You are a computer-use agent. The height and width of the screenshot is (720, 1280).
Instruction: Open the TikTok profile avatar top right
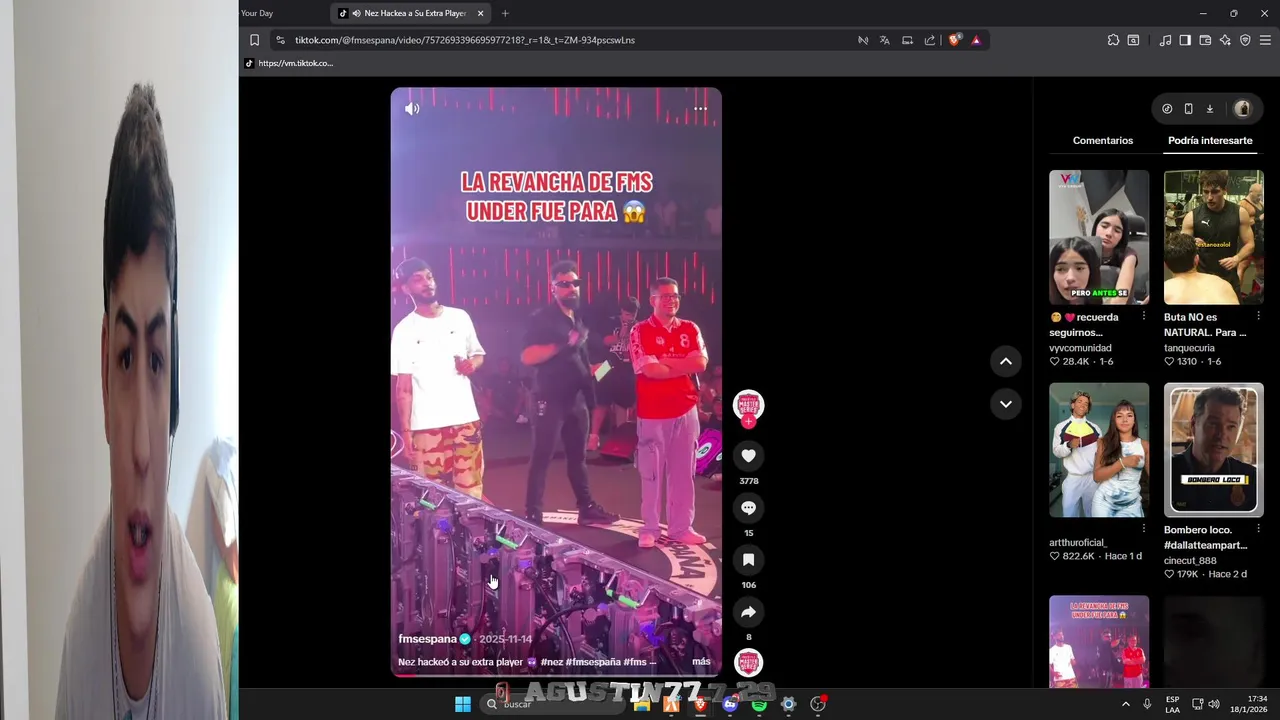(1242, 109)
